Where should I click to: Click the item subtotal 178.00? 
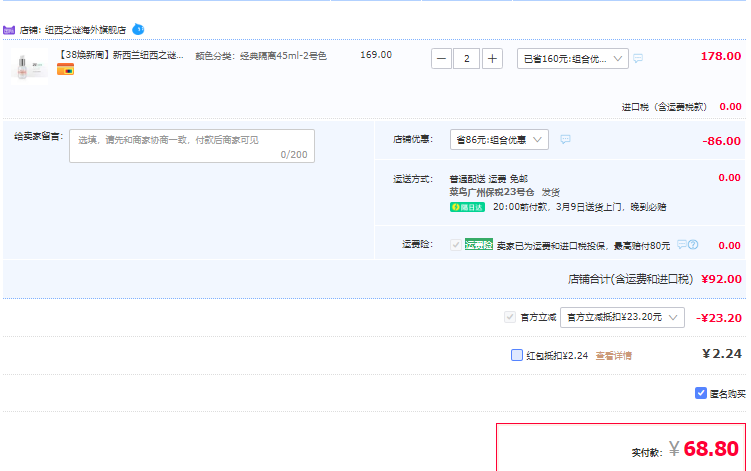pos(721,56)
